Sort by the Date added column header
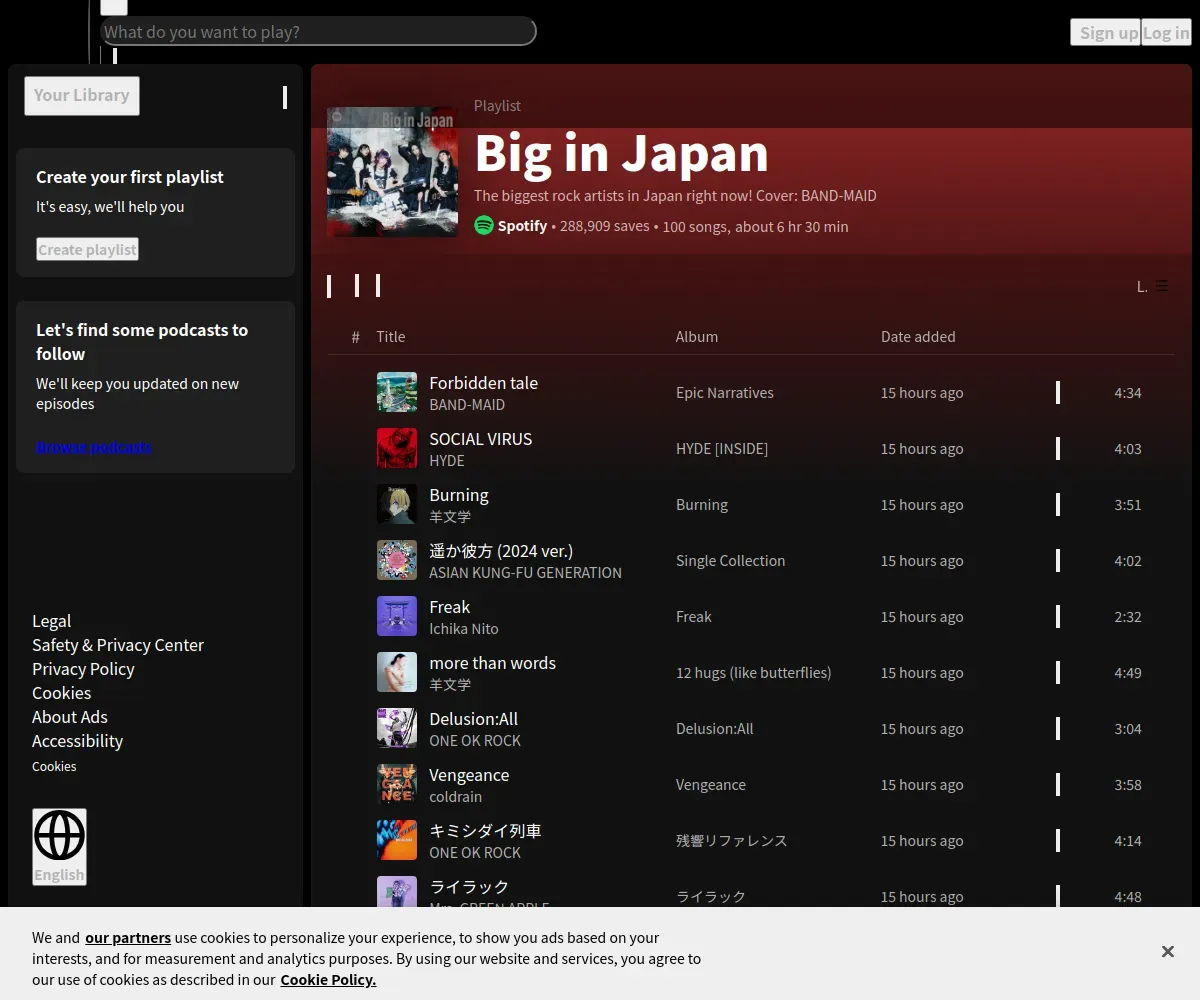 (x=918, y=336)
